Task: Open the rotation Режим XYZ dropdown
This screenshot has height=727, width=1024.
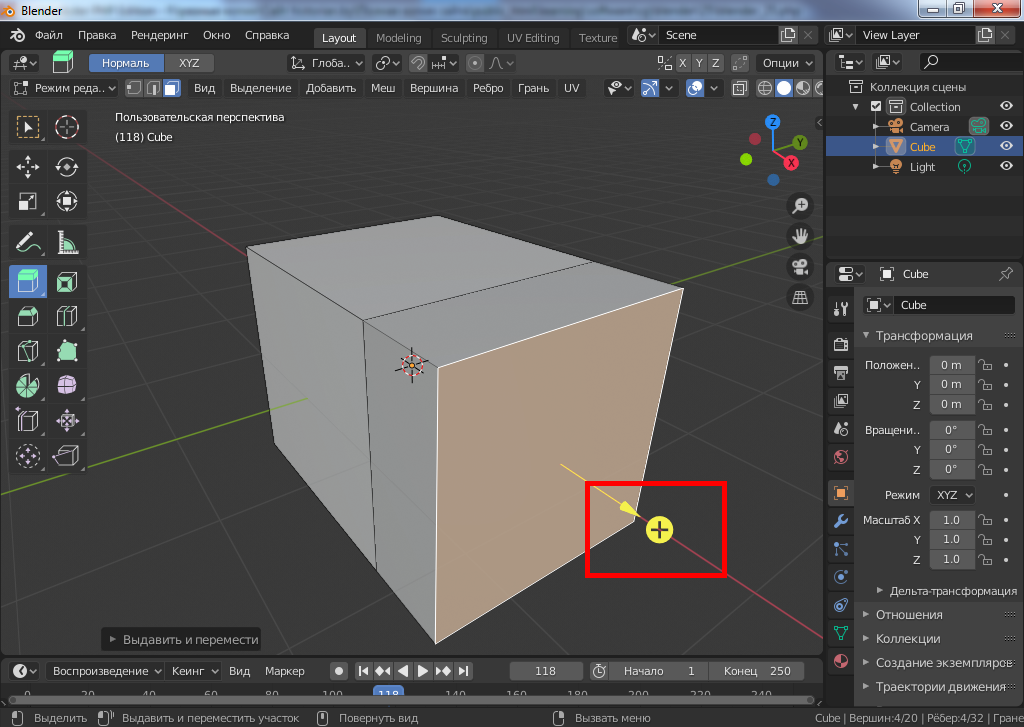Action: tap(954, 495)
